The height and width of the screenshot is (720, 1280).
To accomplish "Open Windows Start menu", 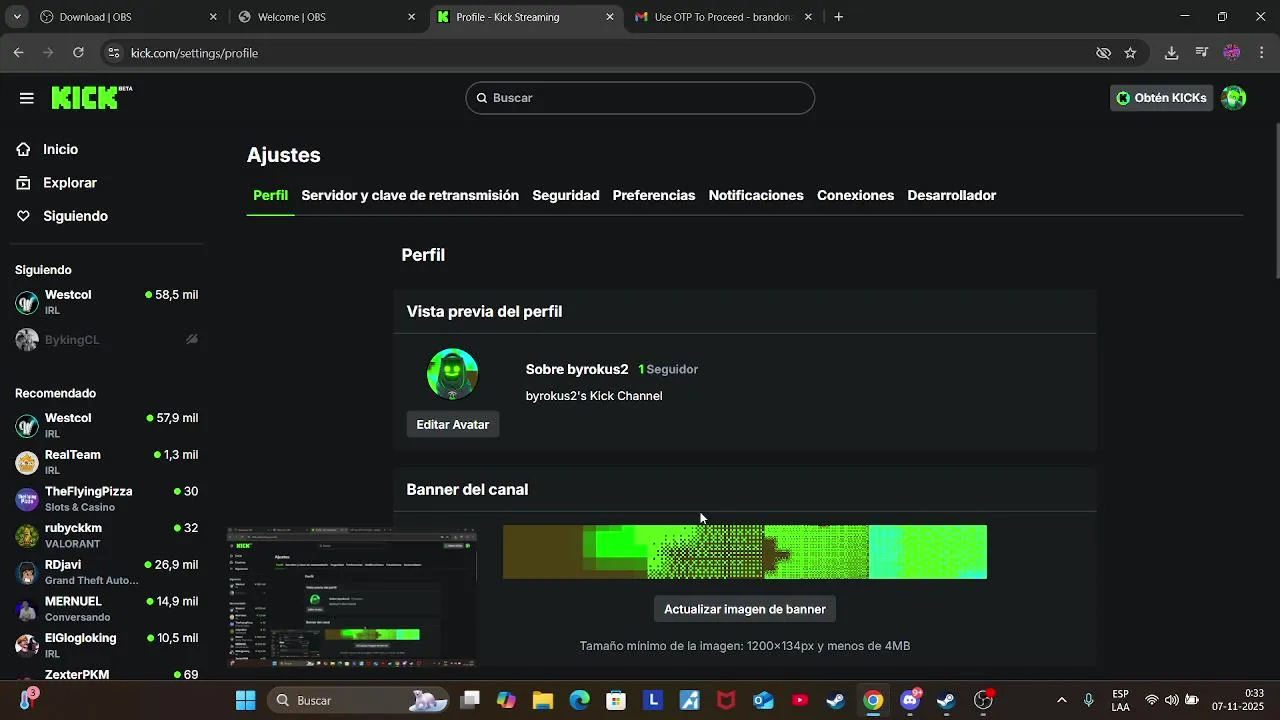I will coord(245,700).
